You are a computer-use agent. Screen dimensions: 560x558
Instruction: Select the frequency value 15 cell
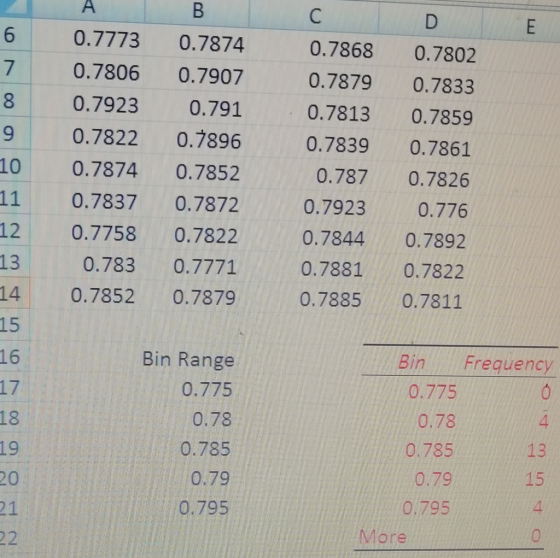click(x=534, y=479)
